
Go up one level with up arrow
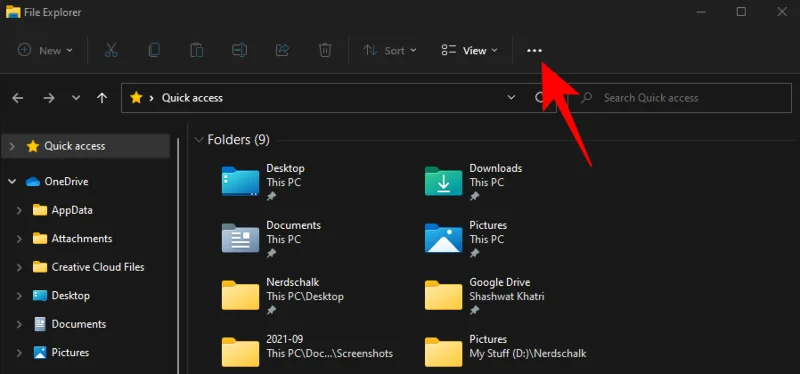click(102, 98)
